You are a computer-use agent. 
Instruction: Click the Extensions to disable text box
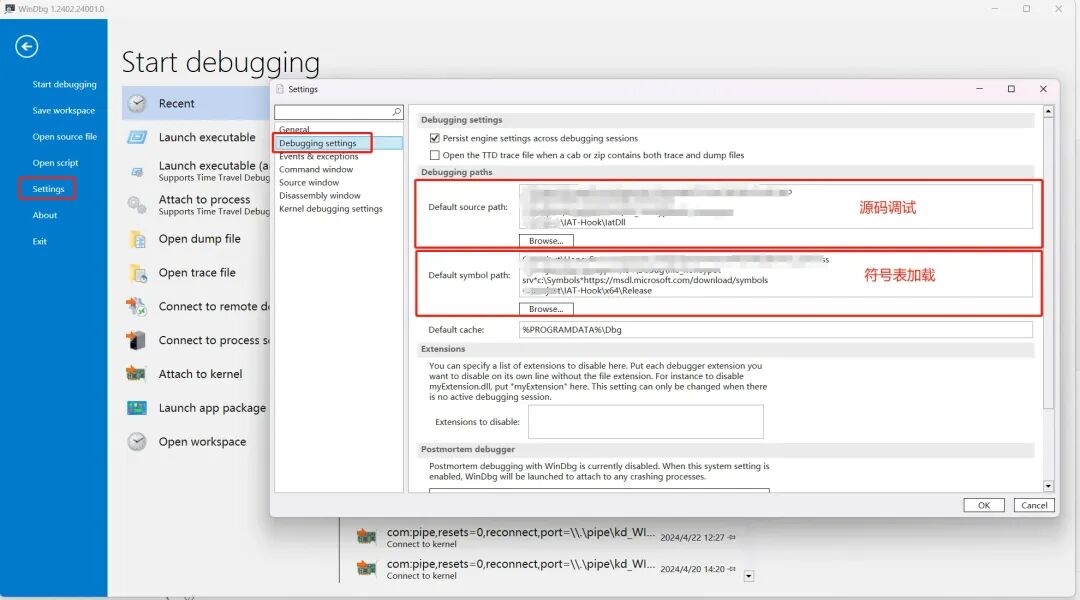[645, 422]
